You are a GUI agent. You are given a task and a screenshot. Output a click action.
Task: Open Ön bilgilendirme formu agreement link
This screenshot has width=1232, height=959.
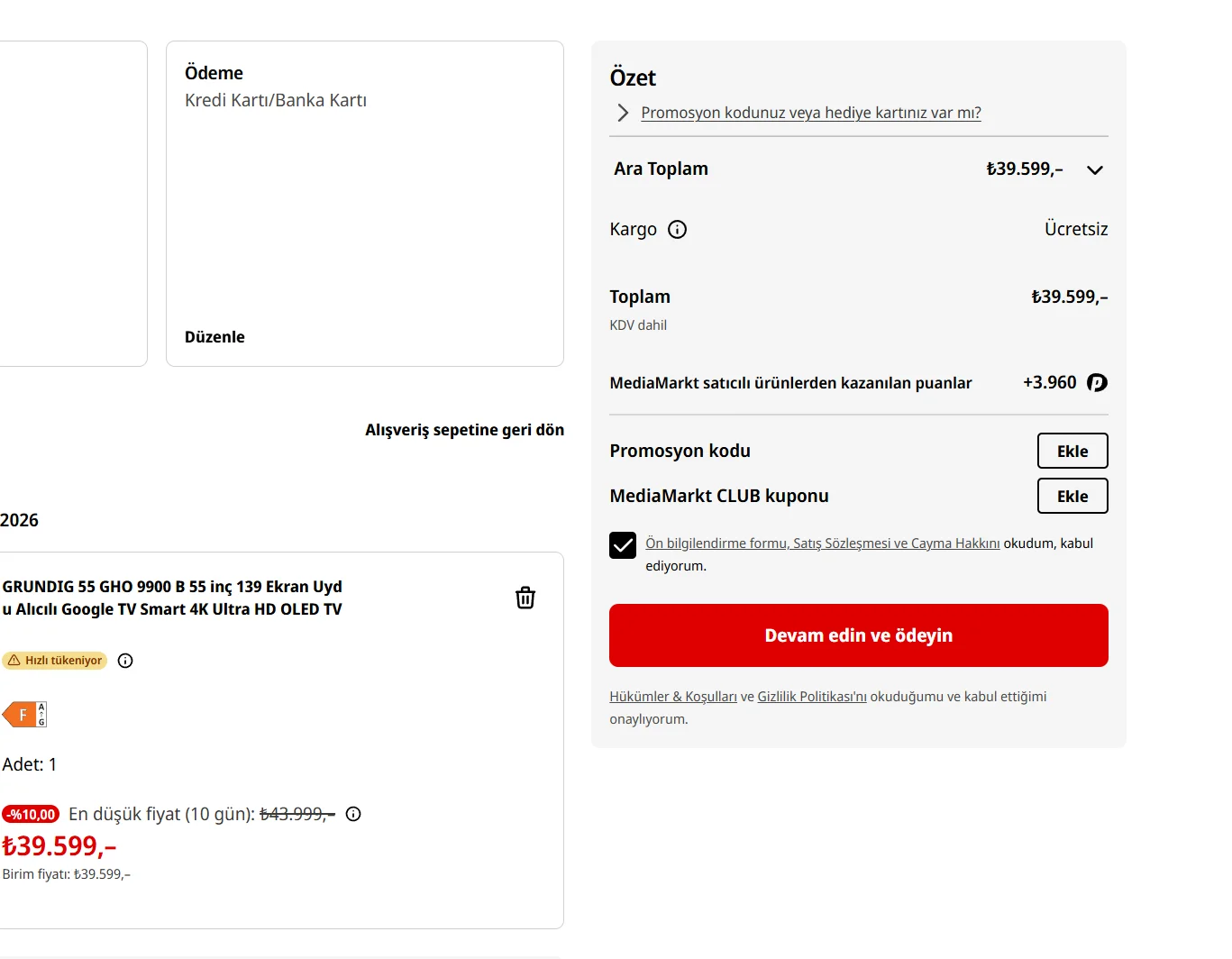[x=823, y=543]
